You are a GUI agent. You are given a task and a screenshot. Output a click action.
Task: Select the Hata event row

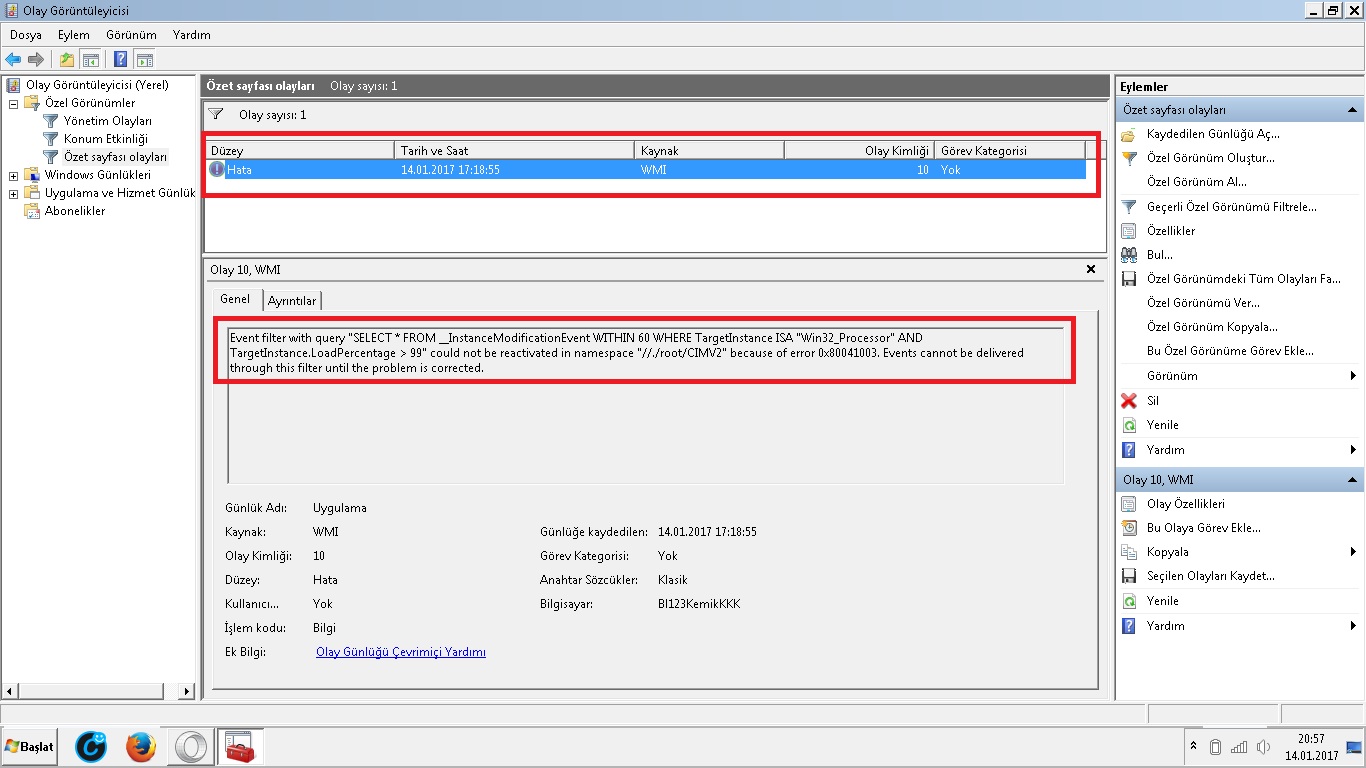pyautogui.click(x=500, y=170)
